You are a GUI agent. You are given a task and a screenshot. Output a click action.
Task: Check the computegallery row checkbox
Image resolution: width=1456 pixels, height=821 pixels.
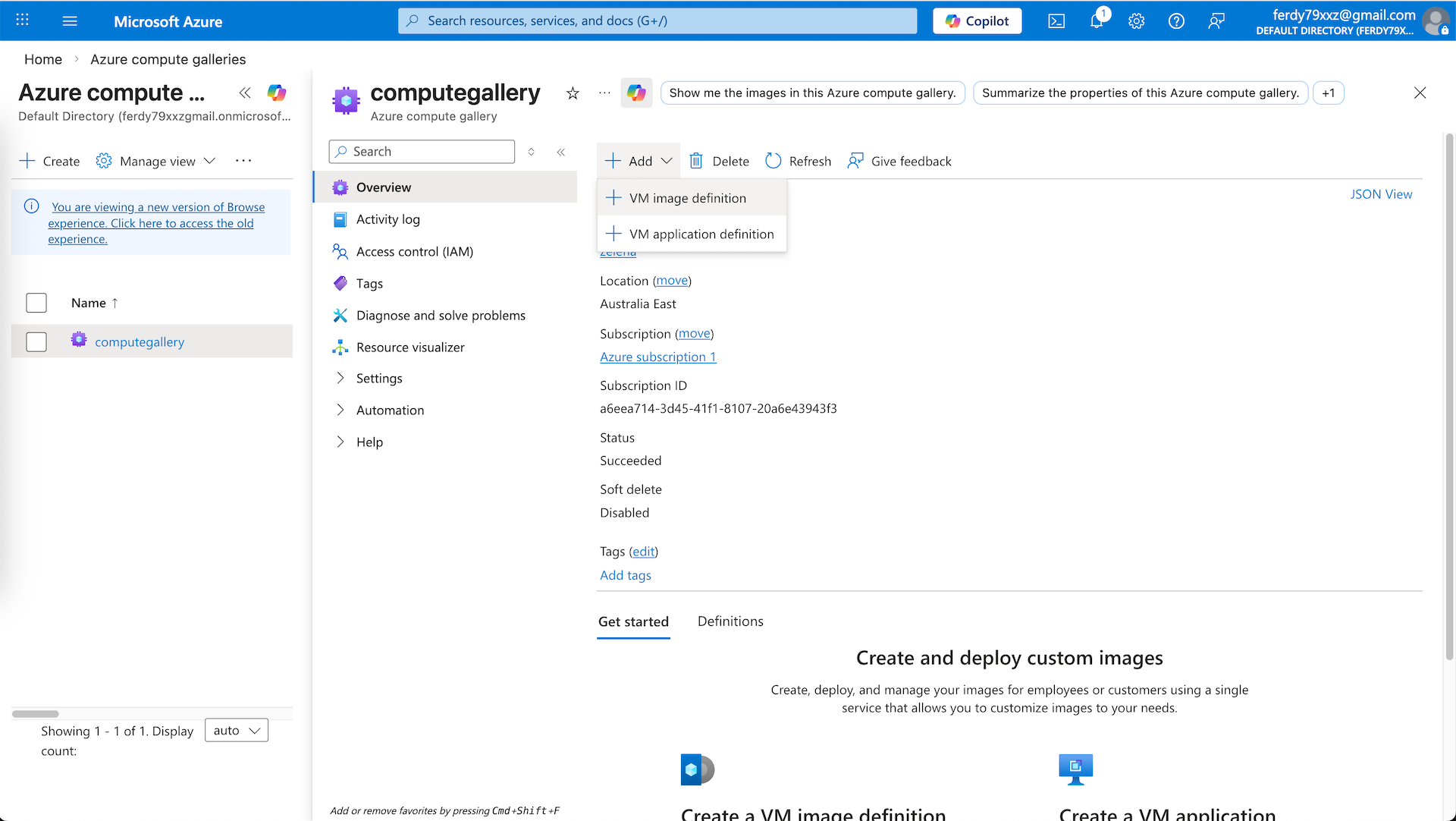click(x=36, y=342)
